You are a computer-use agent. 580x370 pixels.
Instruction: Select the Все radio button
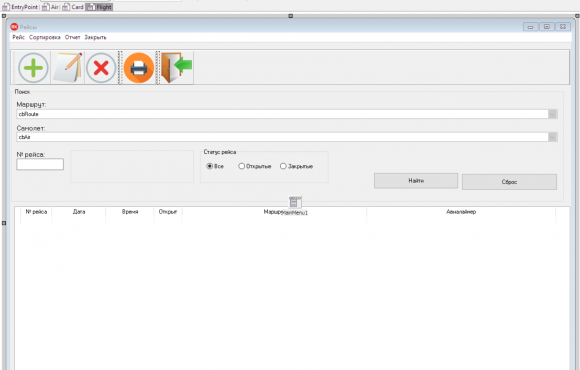coord(209,166)
